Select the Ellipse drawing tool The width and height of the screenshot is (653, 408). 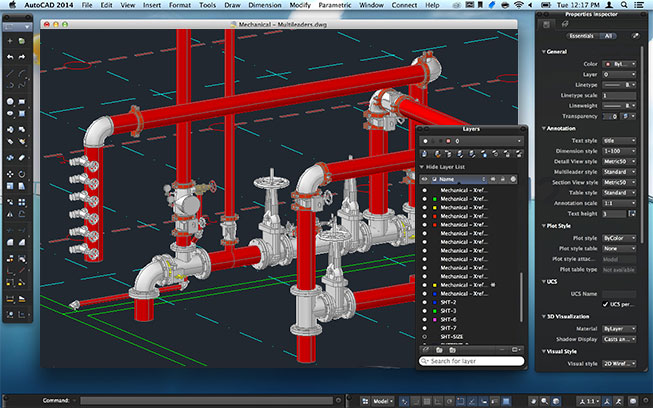click(x=10, y=113)
